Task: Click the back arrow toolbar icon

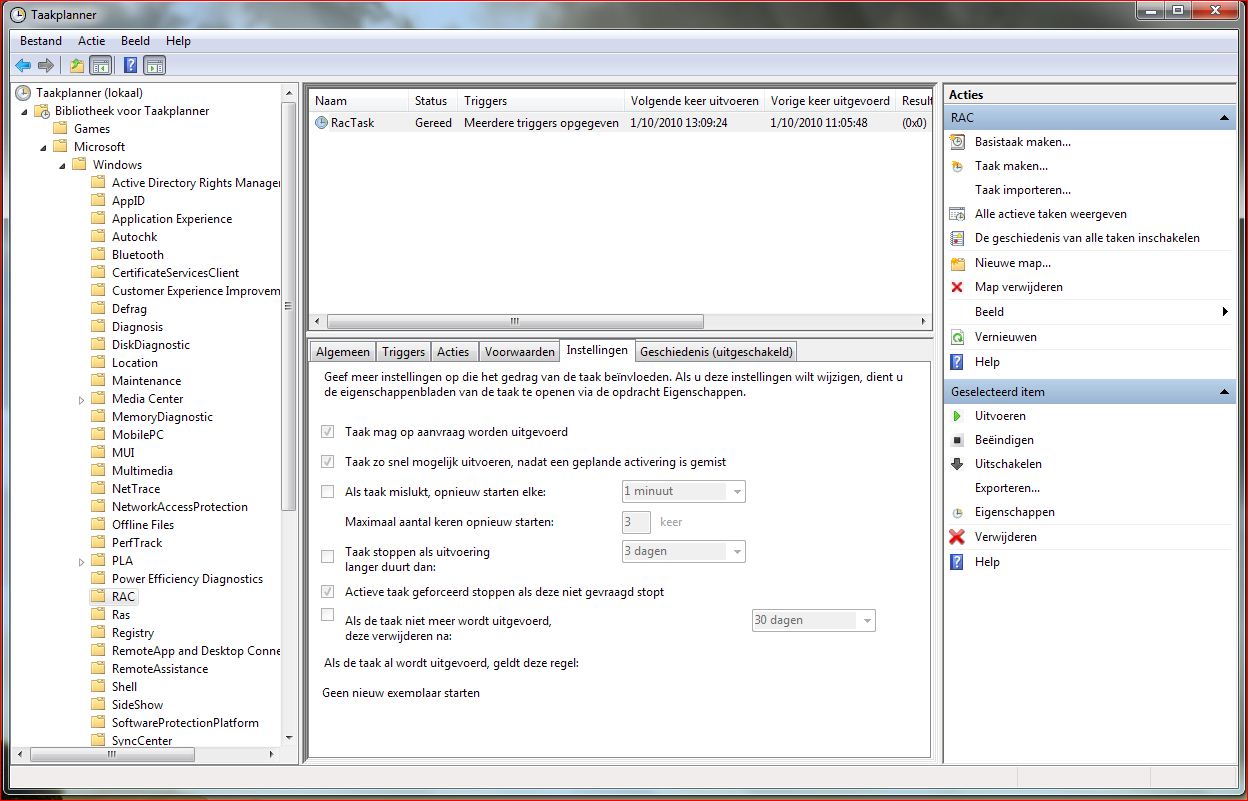Action: click(x=23, y=66)
